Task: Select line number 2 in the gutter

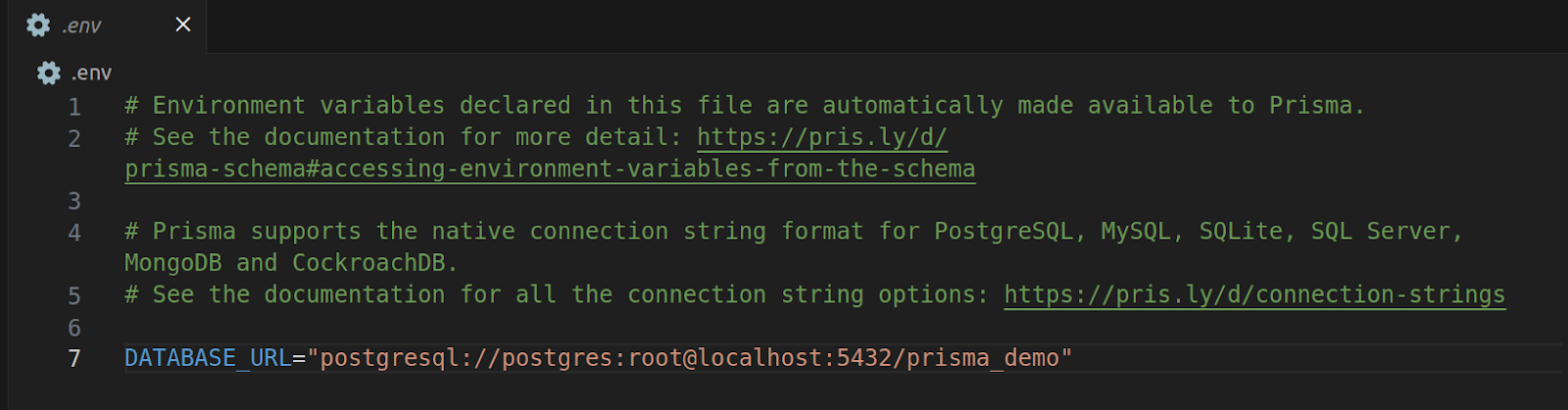Action: click(x=74, y=138)
